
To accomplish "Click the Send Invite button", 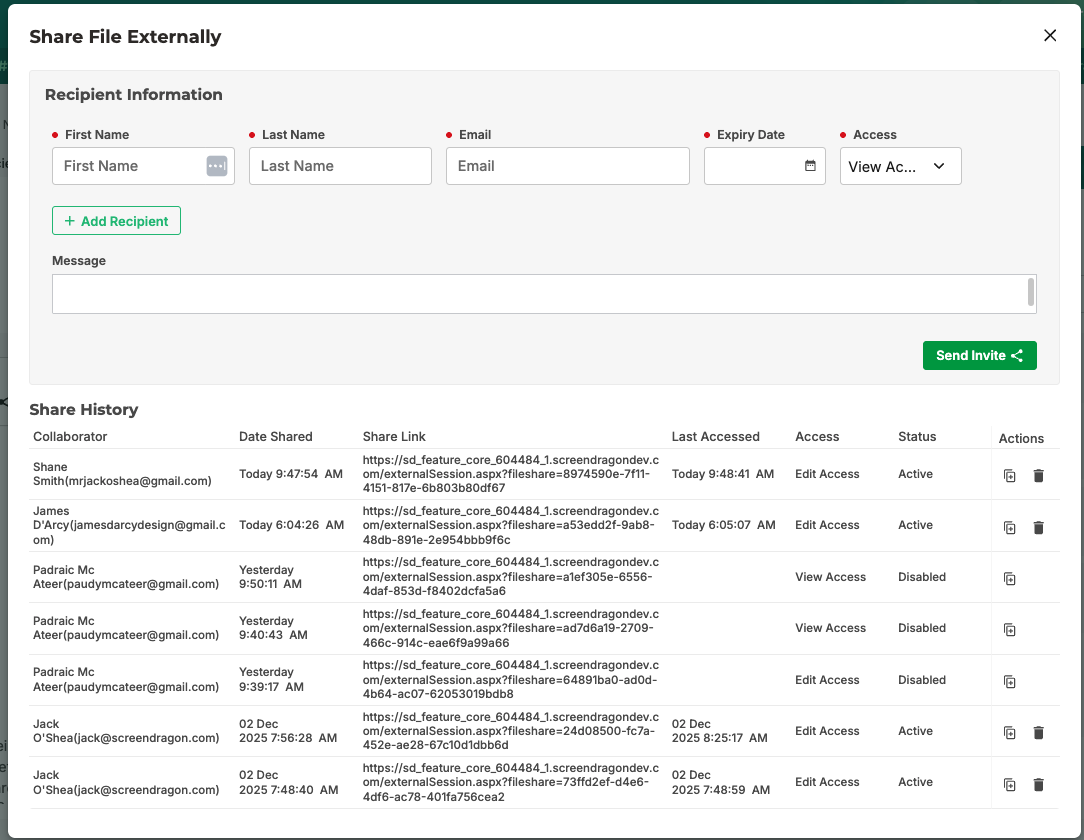I will click(x=980, y=355).
